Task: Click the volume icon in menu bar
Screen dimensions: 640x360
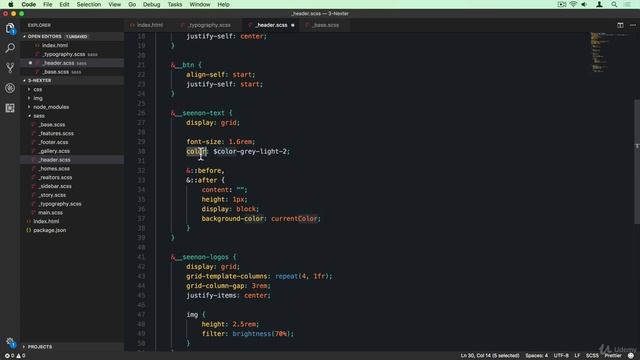Action: pos(584,4)
